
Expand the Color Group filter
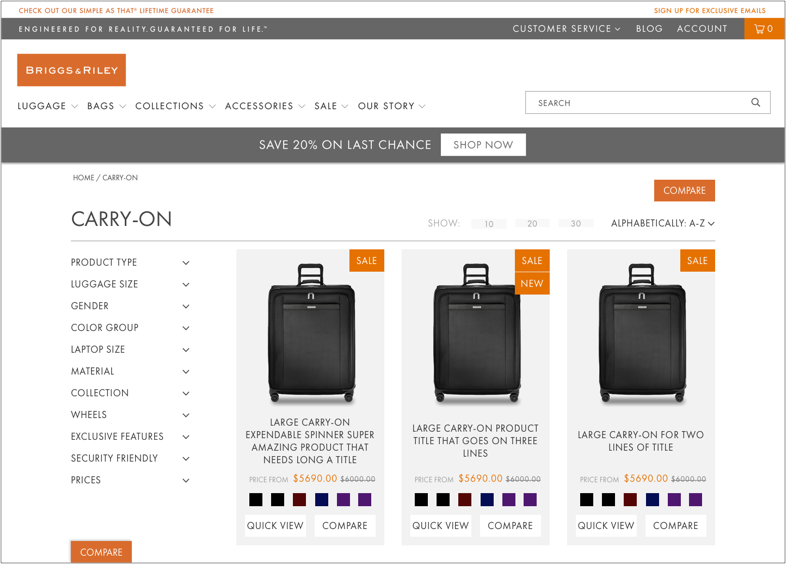130,327
